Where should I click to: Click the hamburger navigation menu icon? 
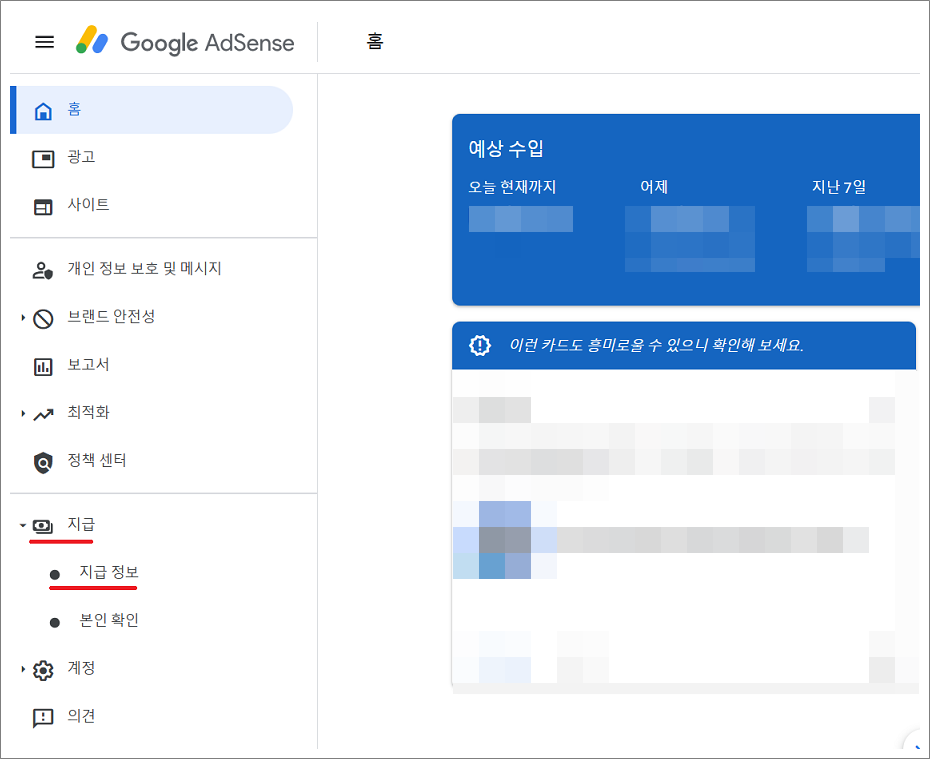point(43,41)
